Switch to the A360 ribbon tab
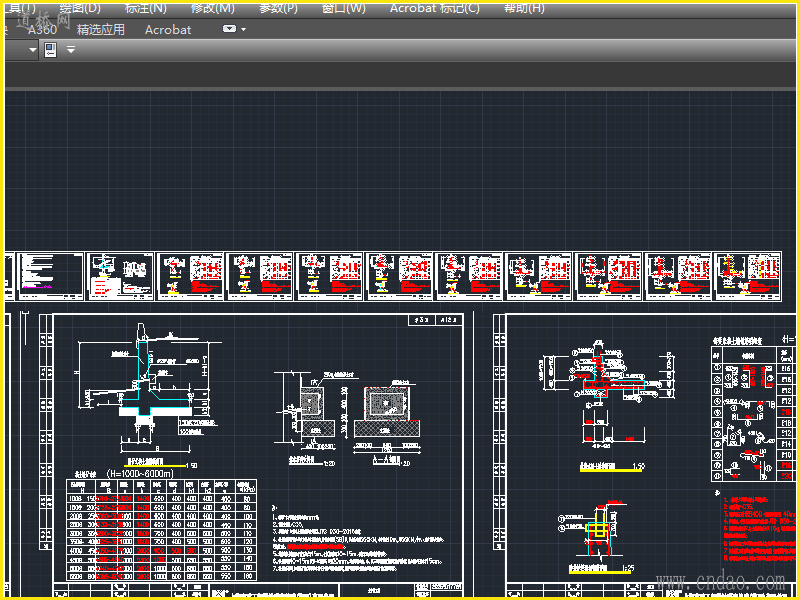800x600 pixels. click(42, 30)
